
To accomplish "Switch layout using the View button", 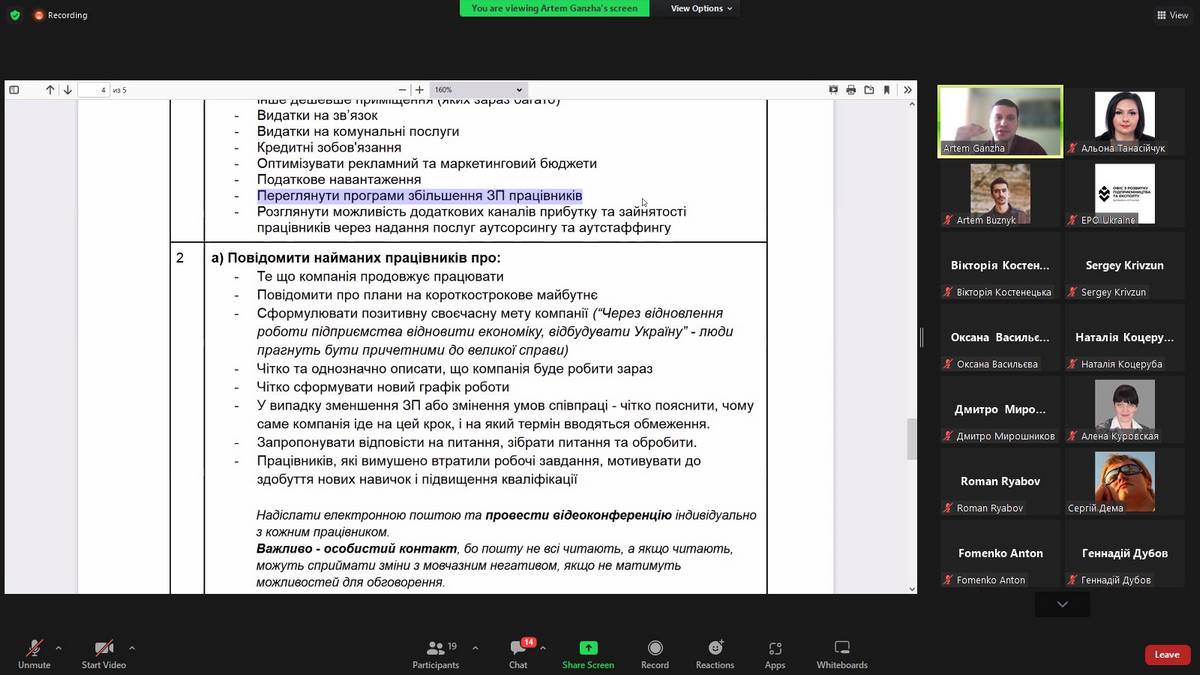I will (x=1171, y=15).
